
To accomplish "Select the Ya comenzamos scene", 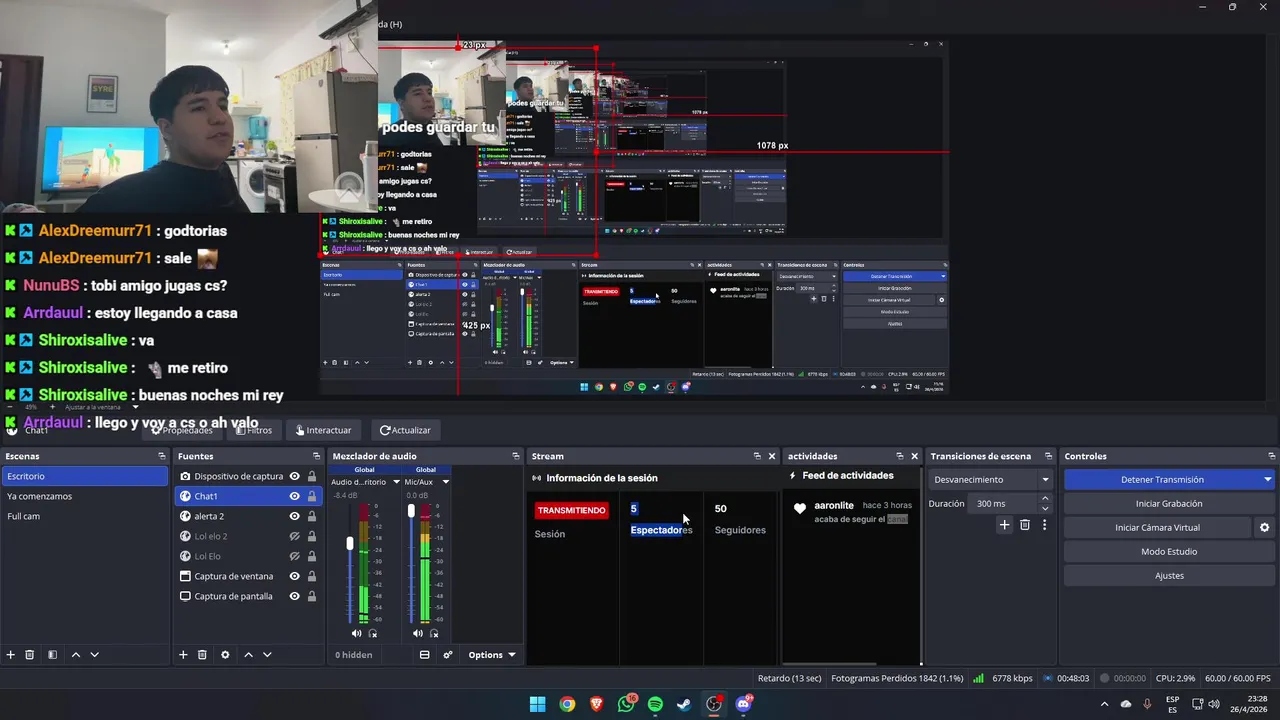I will (x=84, y=496).
